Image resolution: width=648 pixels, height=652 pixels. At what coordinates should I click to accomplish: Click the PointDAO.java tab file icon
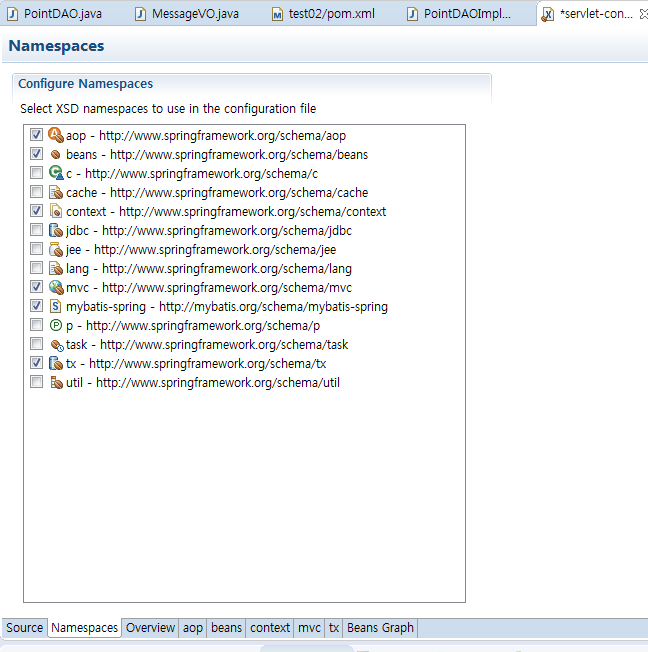[x=12, y=14]
